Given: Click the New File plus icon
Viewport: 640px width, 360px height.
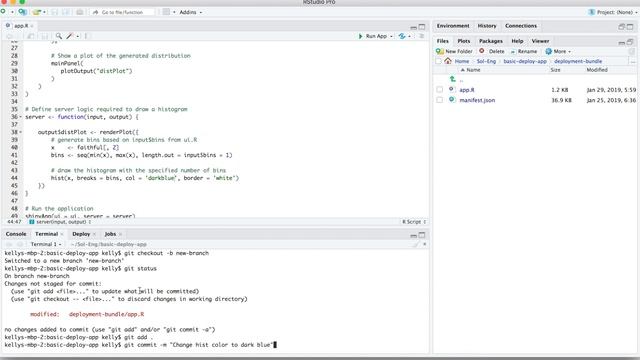Looking at the screenshot, I should tap(3, 12).
